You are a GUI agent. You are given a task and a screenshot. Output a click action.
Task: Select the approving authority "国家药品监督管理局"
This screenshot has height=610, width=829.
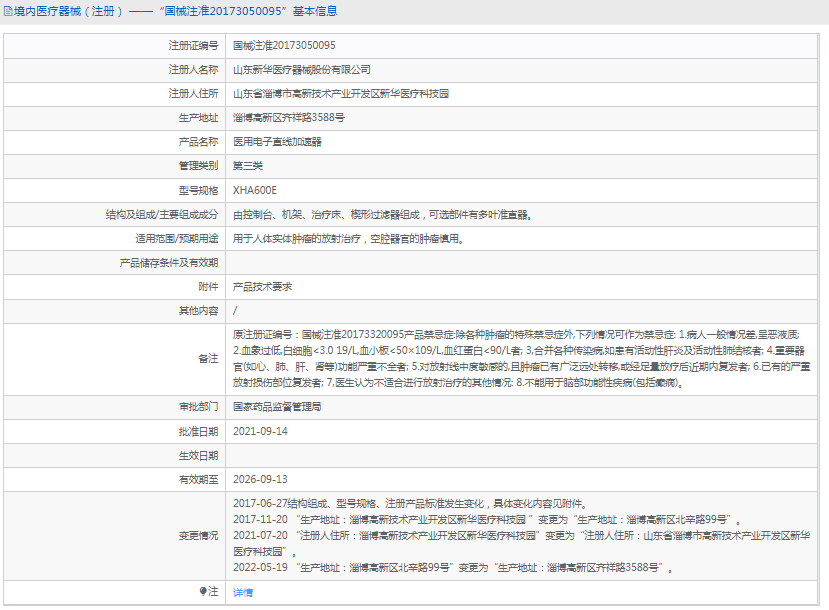(277, 406)
